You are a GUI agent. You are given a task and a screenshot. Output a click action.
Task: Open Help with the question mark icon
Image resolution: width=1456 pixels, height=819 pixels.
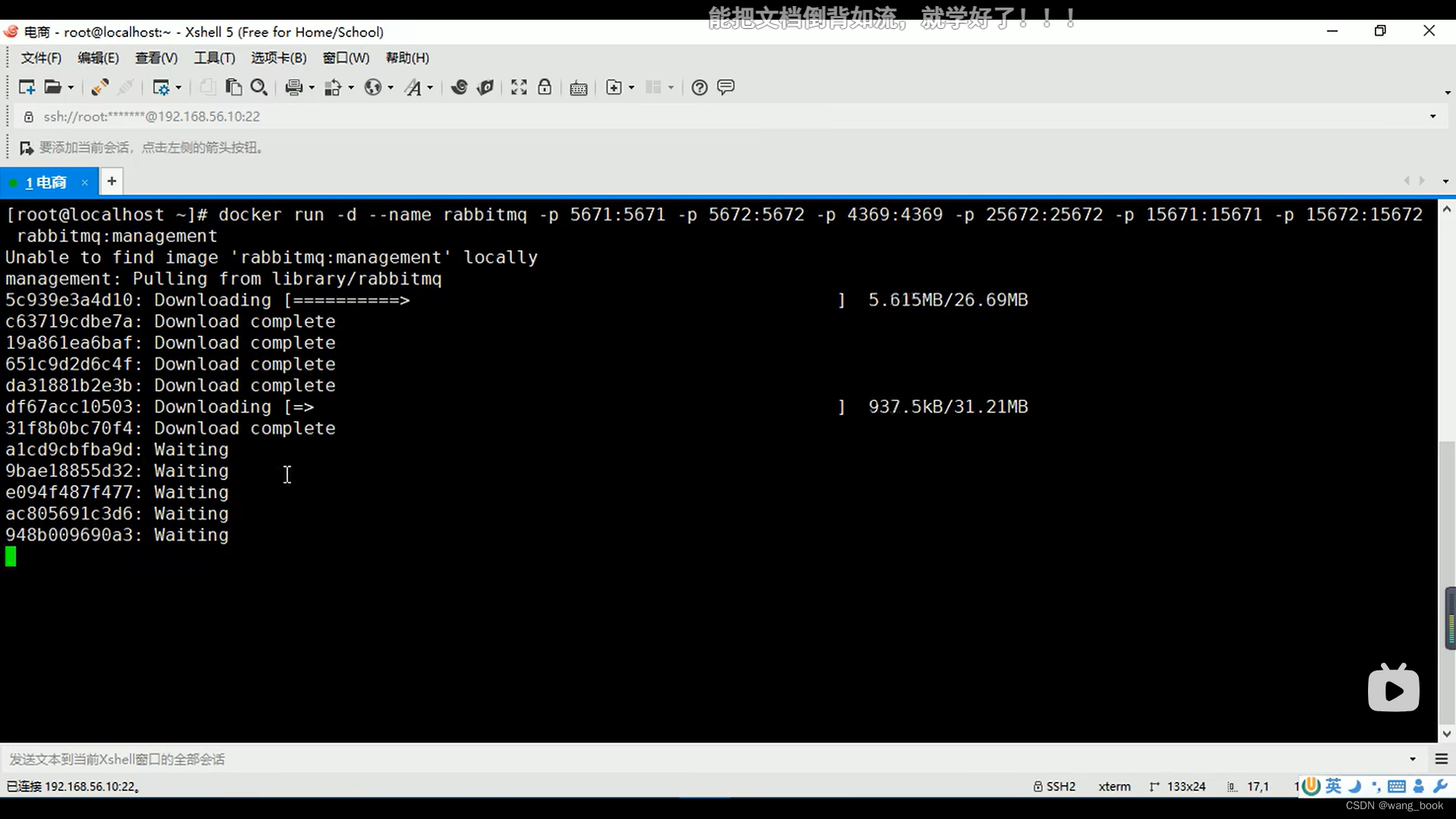[x=699, y=88]
